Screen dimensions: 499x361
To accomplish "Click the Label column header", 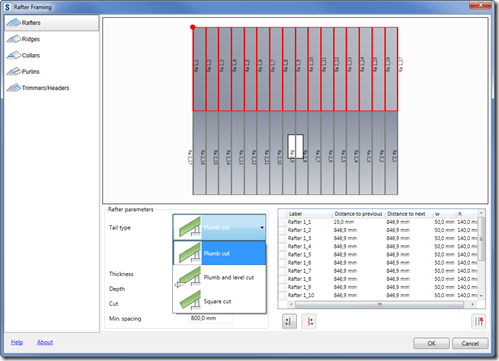I will pyautogui.click(x=310, y=214).
